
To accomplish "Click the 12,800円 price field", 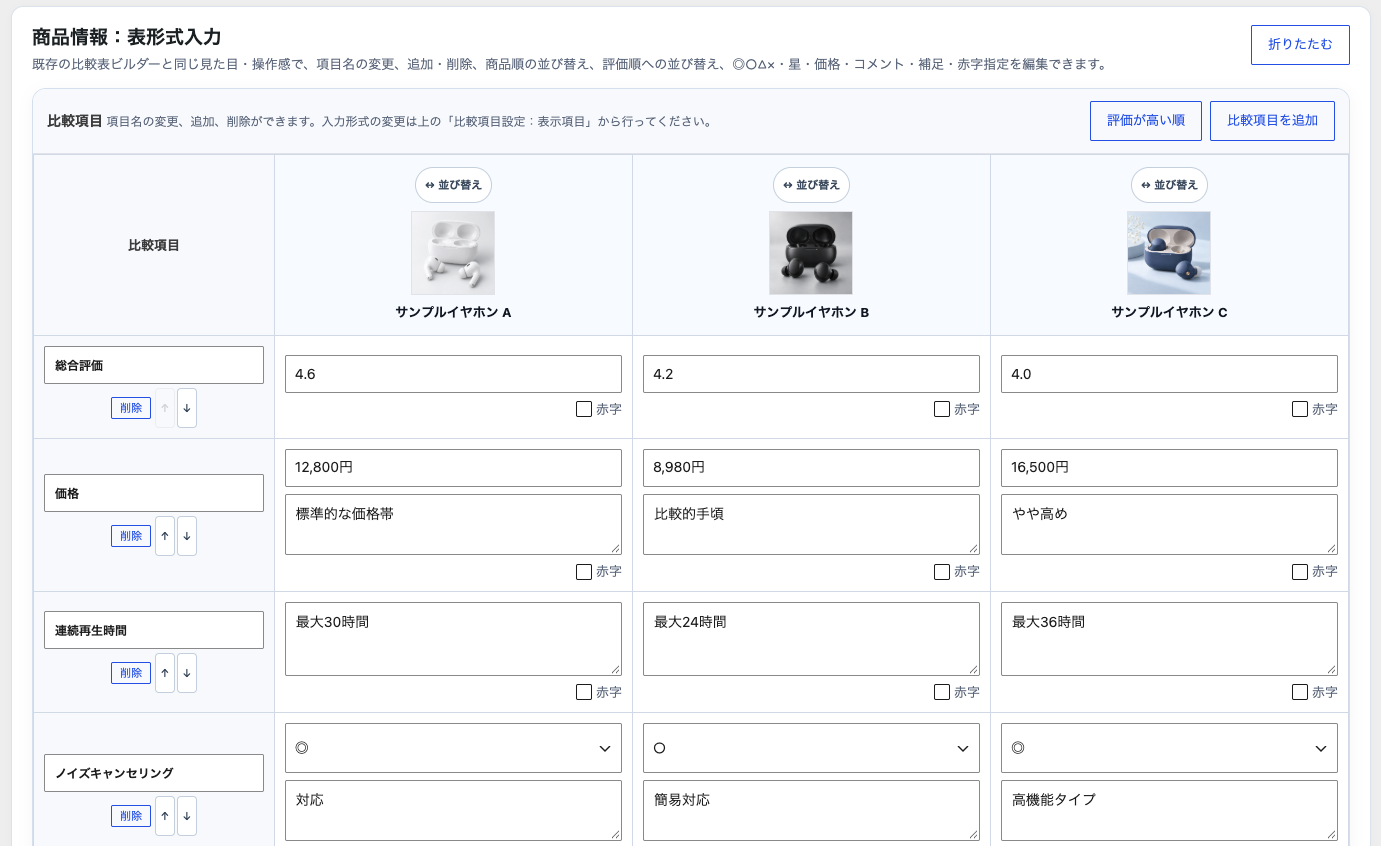I will pos(453,467).
